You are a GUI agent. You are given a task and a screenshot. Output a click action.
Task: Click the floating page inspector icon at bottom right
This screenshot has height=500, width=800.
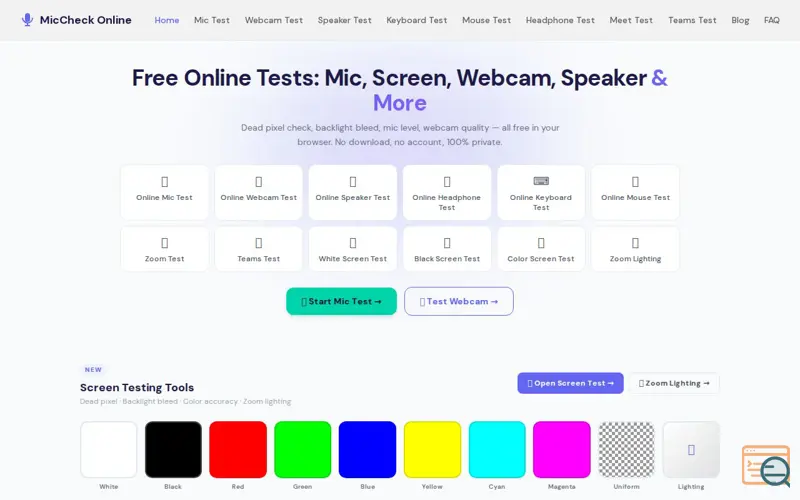[x=766, y=466]
